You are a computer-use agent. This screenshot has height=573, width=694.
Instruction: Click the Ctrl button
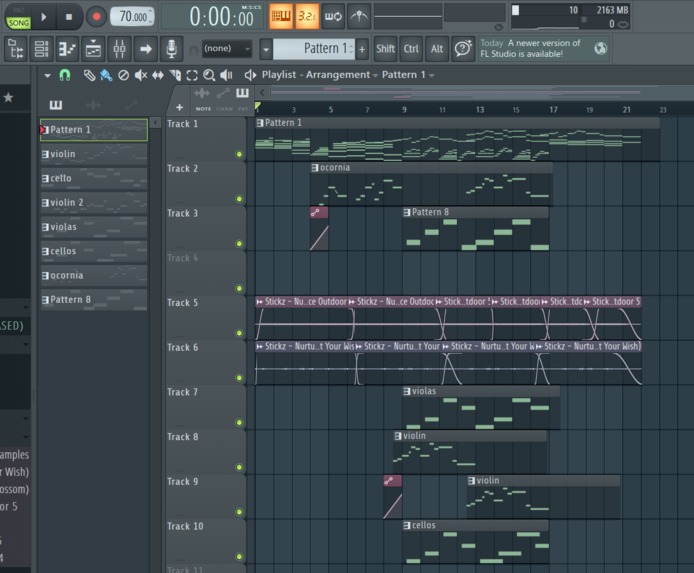[411, 49]
